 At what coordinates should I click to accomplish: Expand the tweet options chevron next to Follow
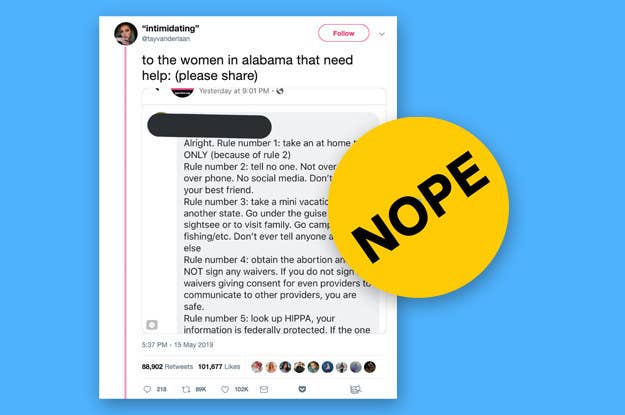(381, 34)
